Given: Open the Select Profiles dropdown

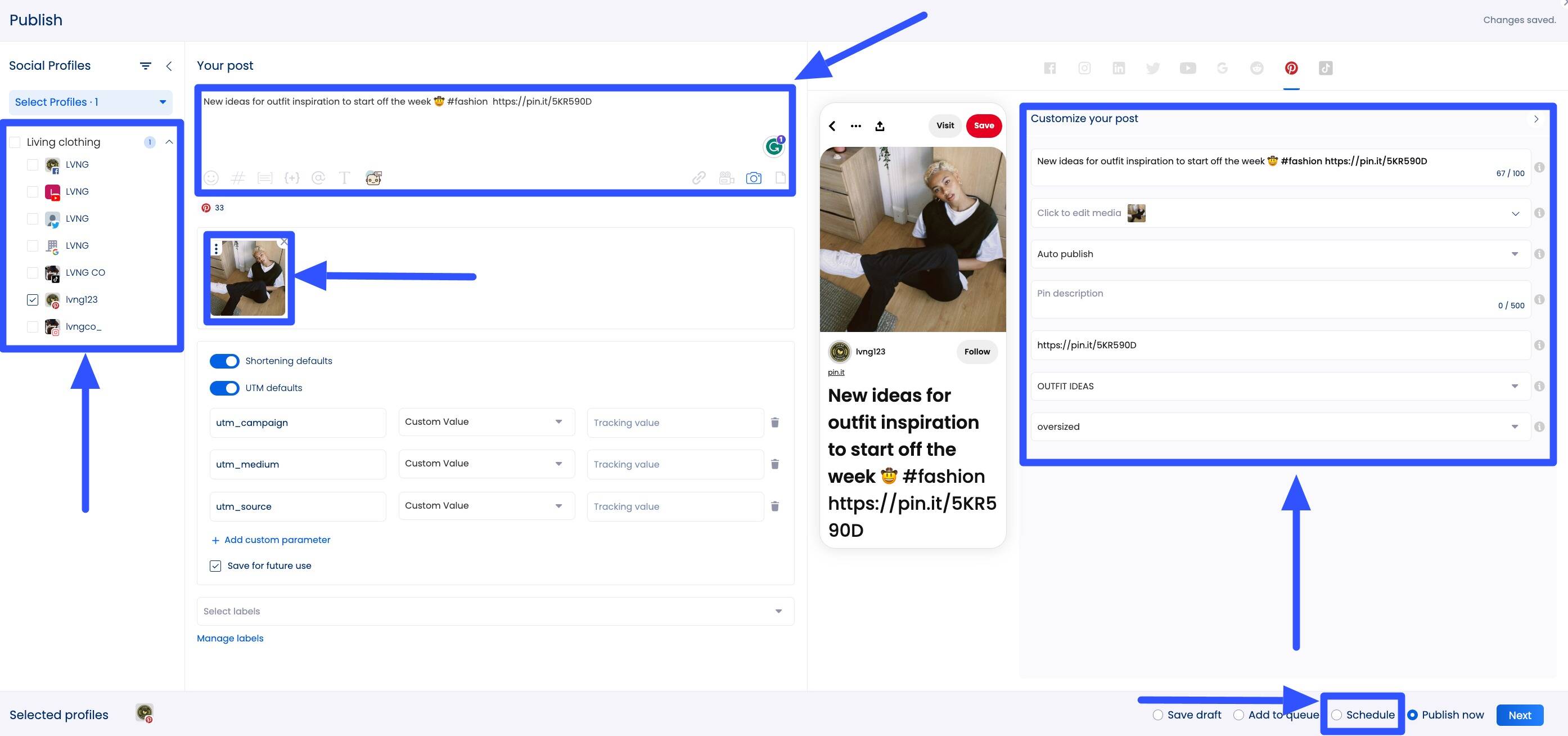Looking at the screenshot, I should point(89,102).
